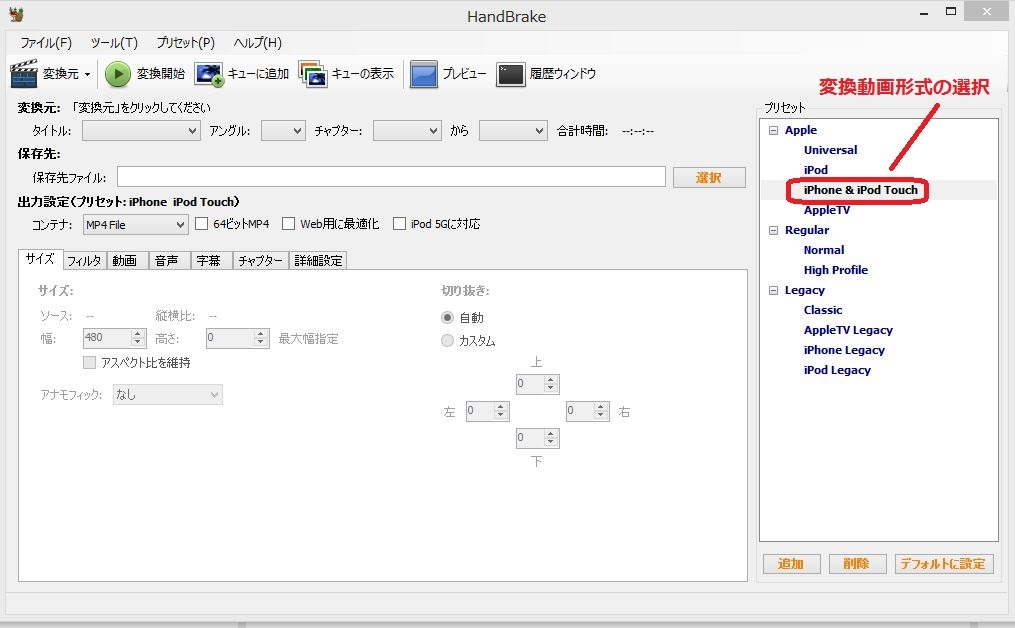The image size is (1015, 628).
Task: Switch to the 音声 tab
Action: (x=168, y=260)
